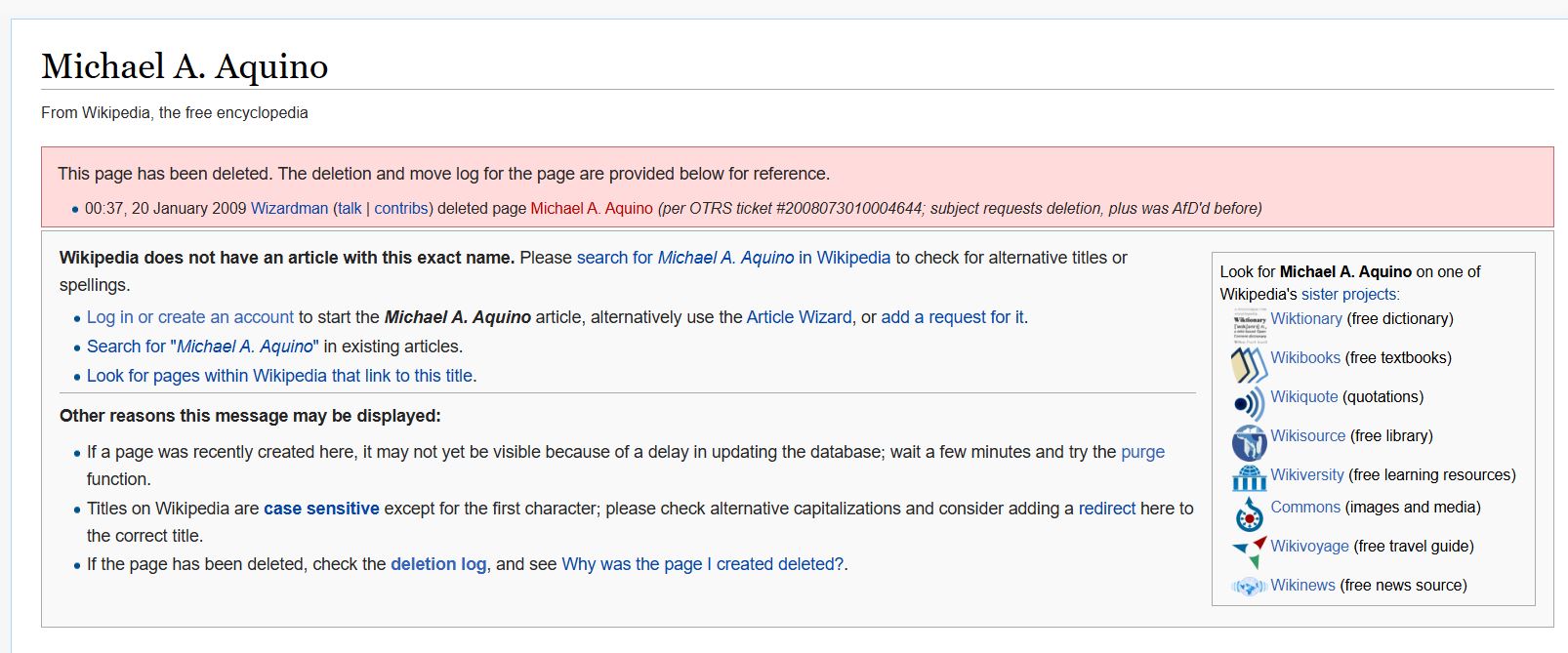Click 'Wikipedia does not have an article' bold text
The width and height of the screenshot is (1568, 653).
(287, 258)
